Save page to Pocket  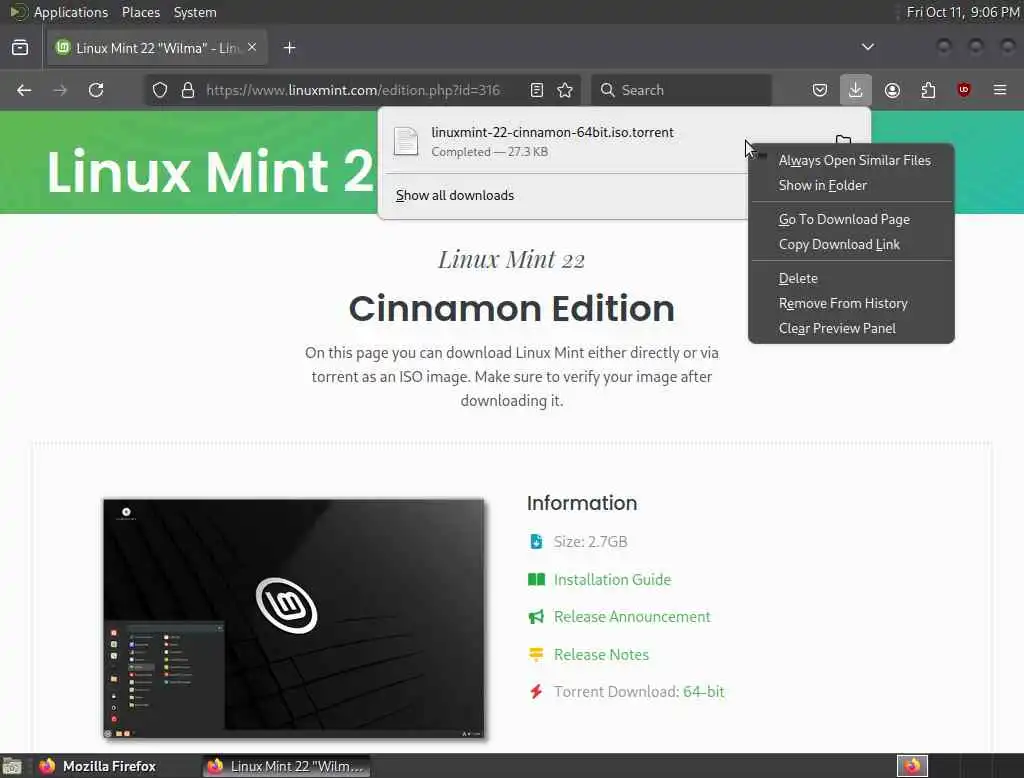[820, 90]
